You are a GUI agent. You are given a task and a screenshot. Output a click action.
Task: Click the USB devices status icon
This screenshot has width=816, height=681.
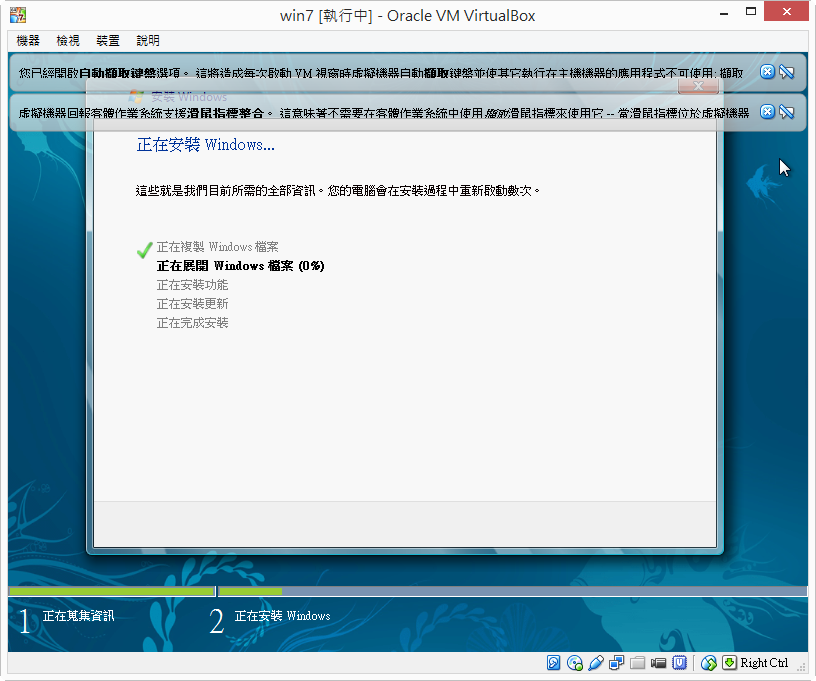click(596, 662)
